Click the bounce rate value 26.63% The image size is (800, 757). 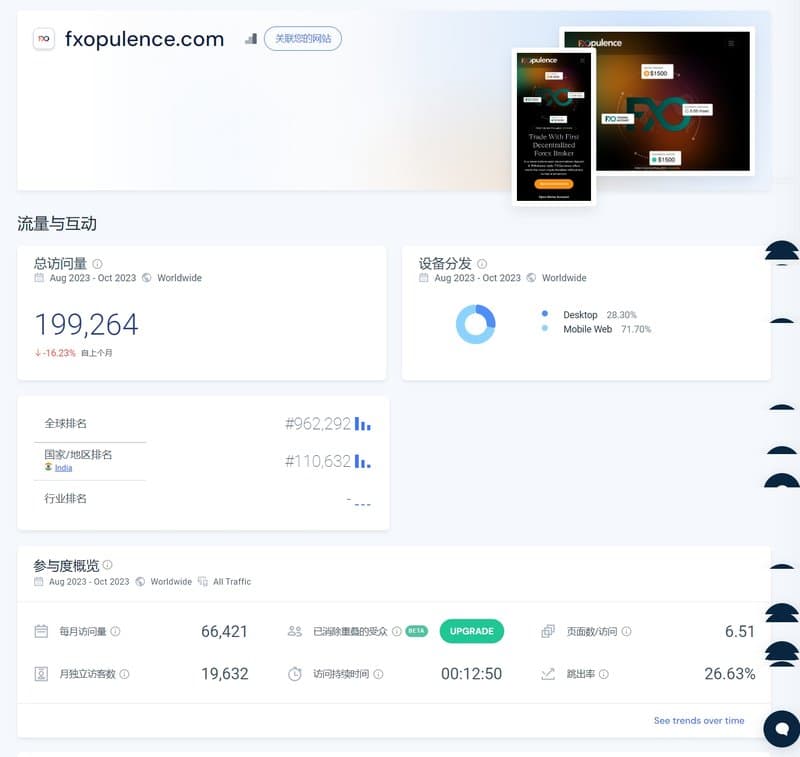click(x=730, y=674)
